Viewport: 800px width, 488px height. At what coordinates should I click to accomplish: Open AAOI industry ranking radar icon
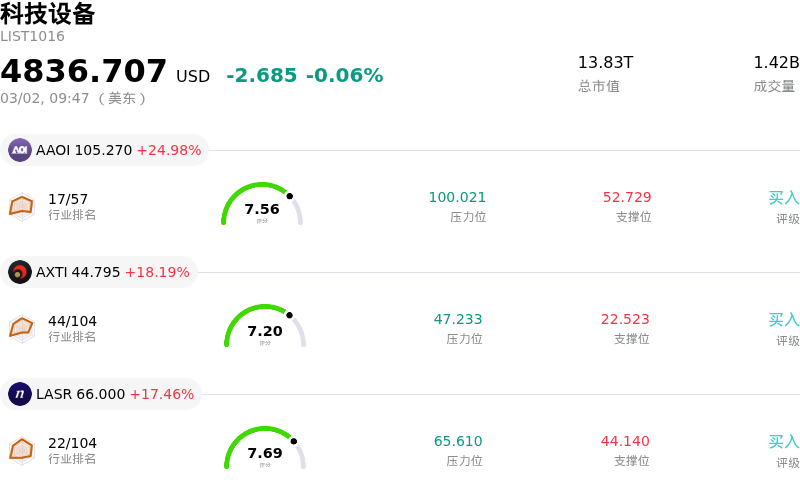[x=21, y=206]
